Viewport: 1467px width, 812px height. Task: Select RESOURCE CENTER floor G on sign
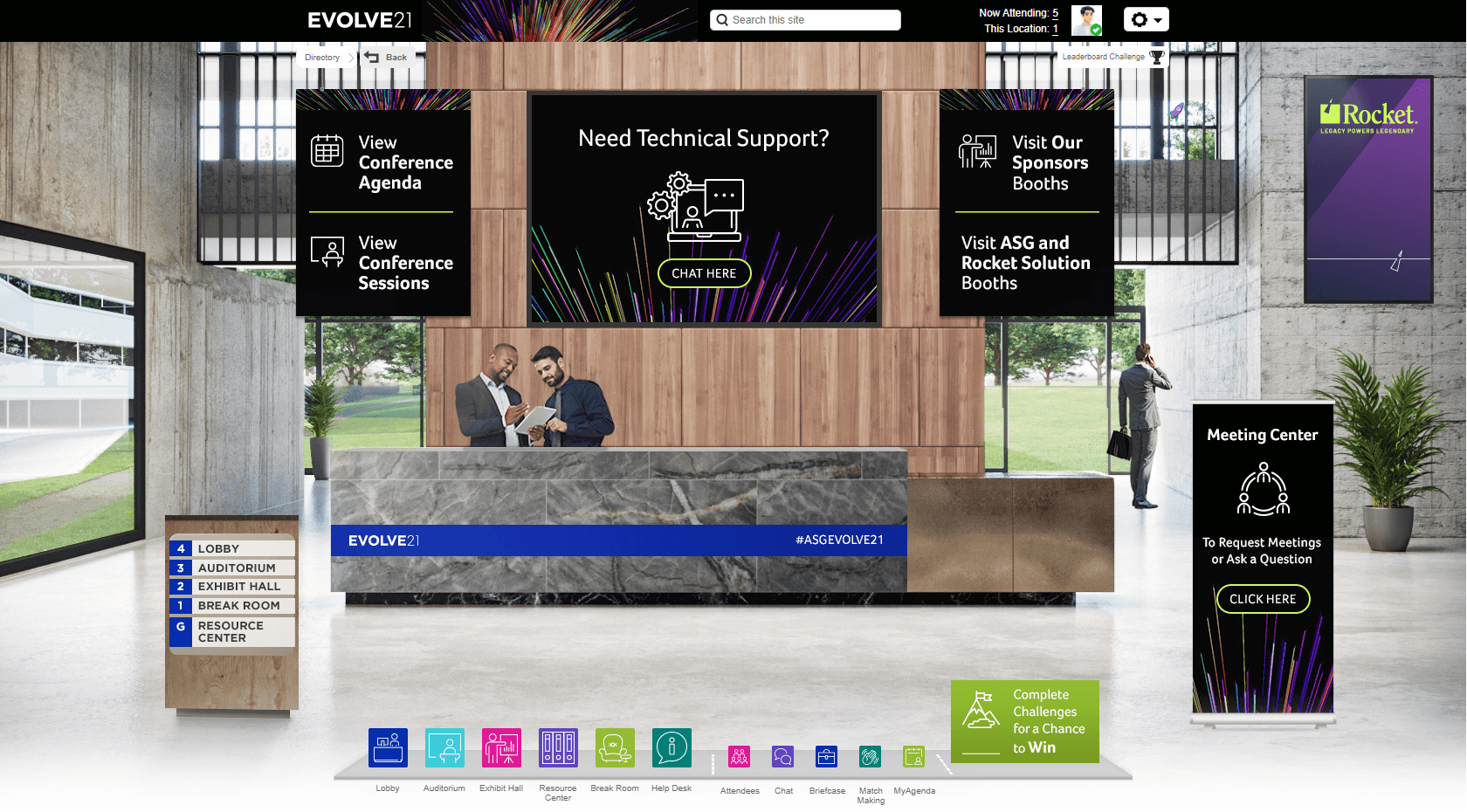tap(232, 632)
